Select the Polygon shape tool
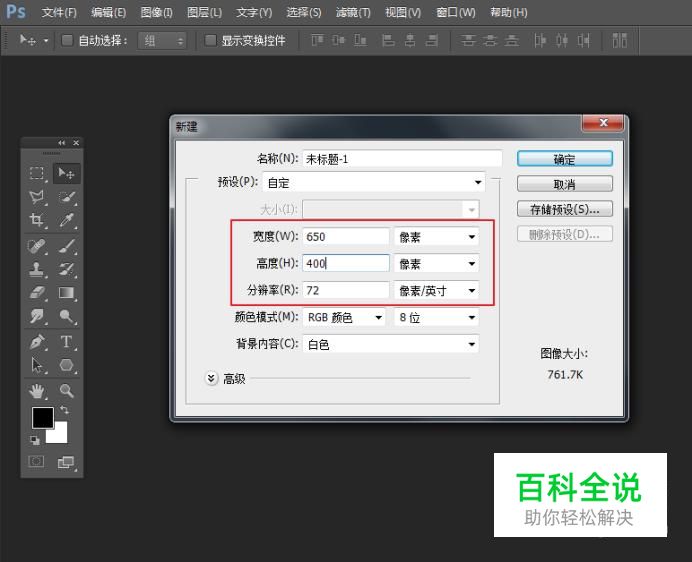692x562 pixels. pyautogui.click(x=66, y=365)
